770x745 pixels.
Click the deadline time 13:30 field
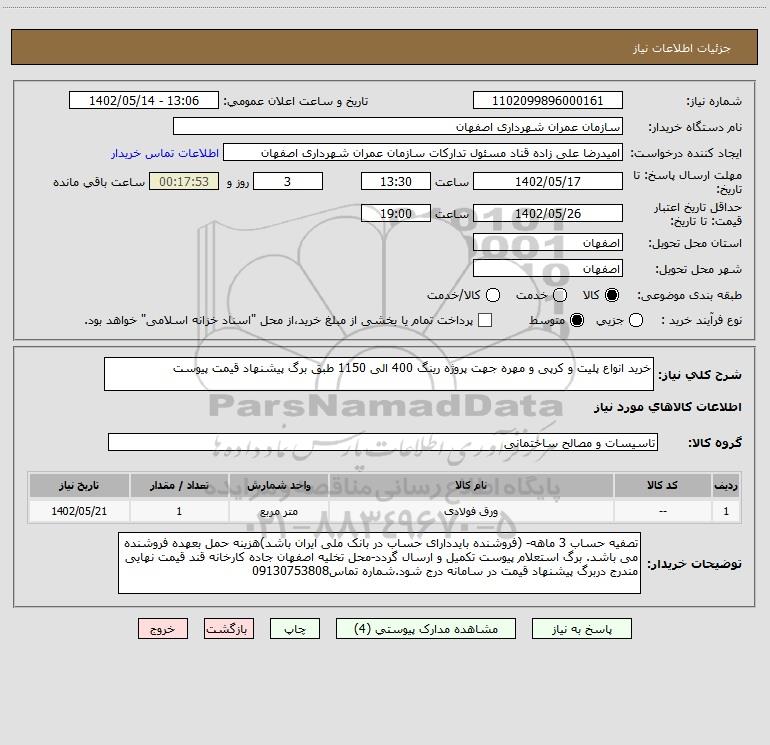click(396, 181)
